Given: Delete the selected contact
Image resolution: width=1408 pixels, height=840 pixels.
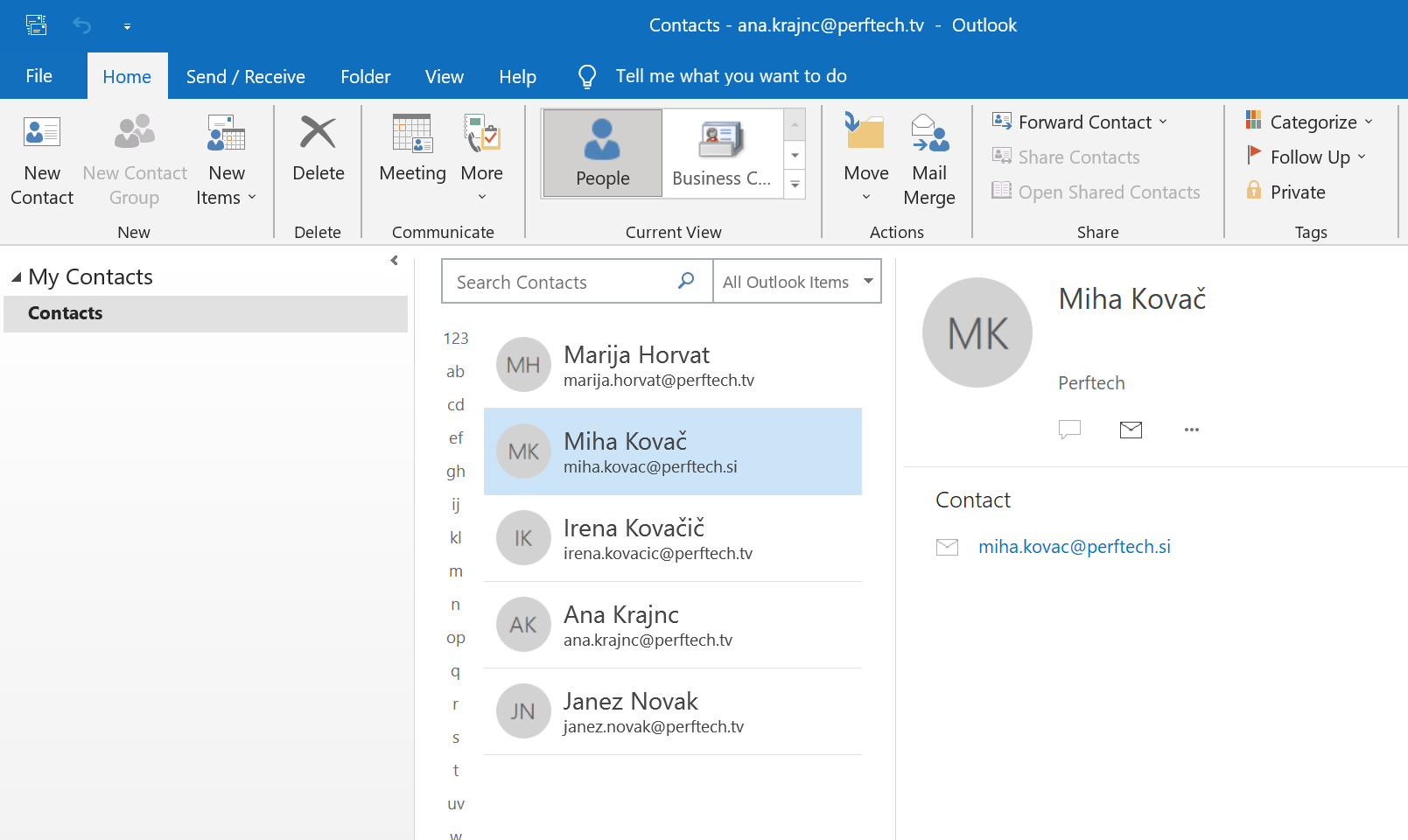Looking at the screenshot, I should pyautogui.click(x=319, y=150).
